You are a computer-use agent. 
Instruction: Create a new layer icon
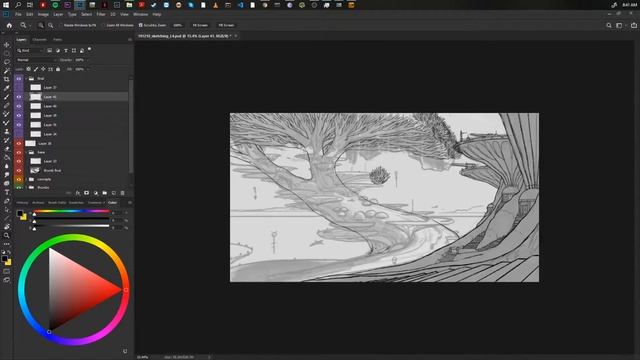pyautogui.click(x=113, y=193)
